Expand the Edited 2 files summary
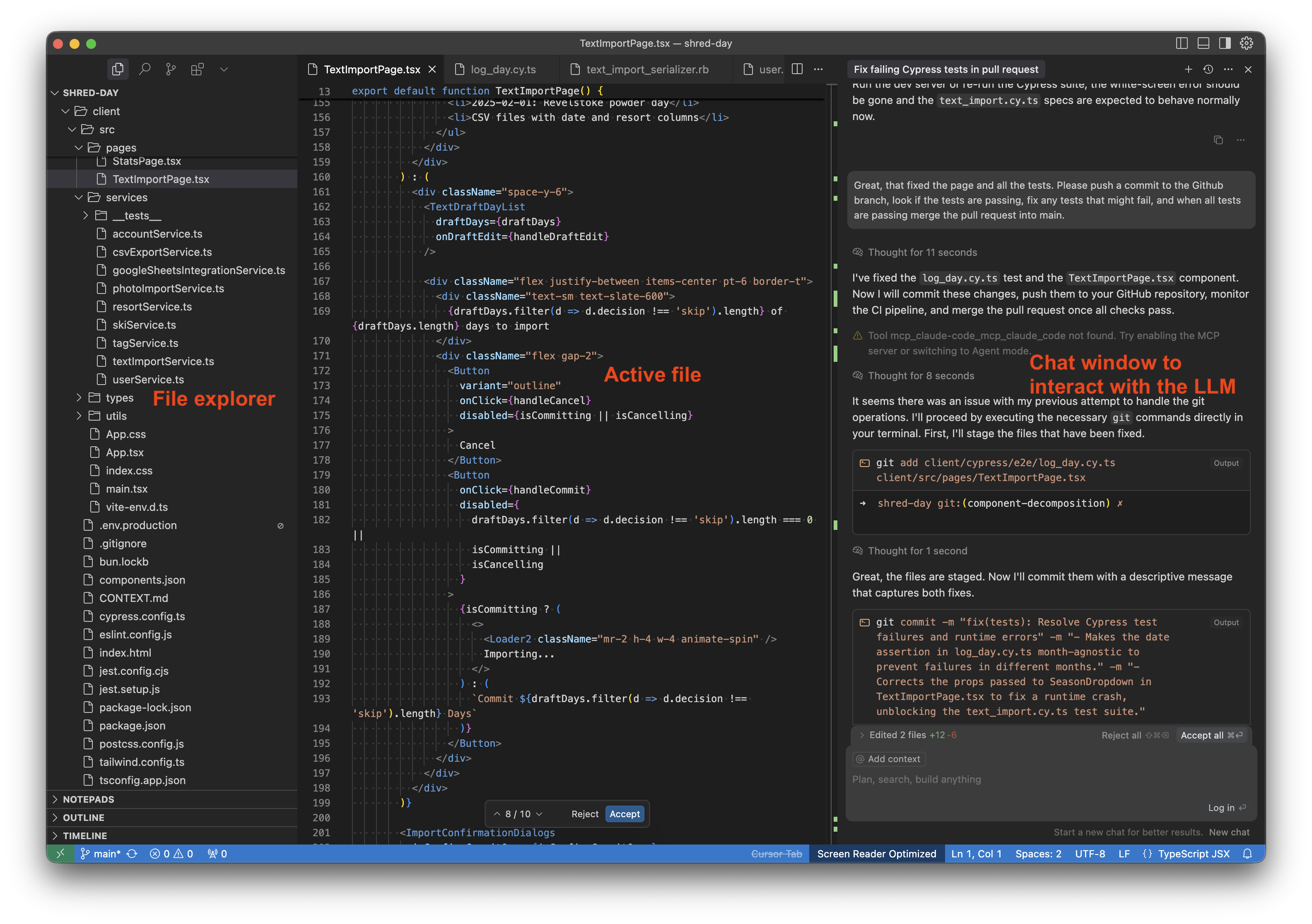The width and height of the screenshot is (1312, 924). point(897,735)
